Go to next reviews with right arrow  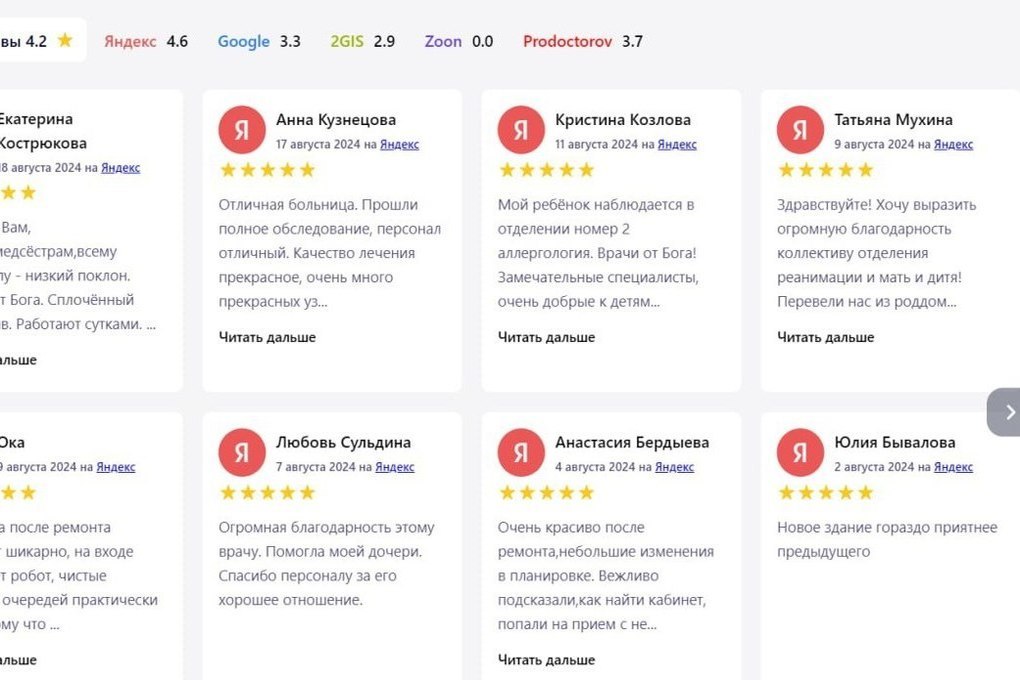[1006, 412]
